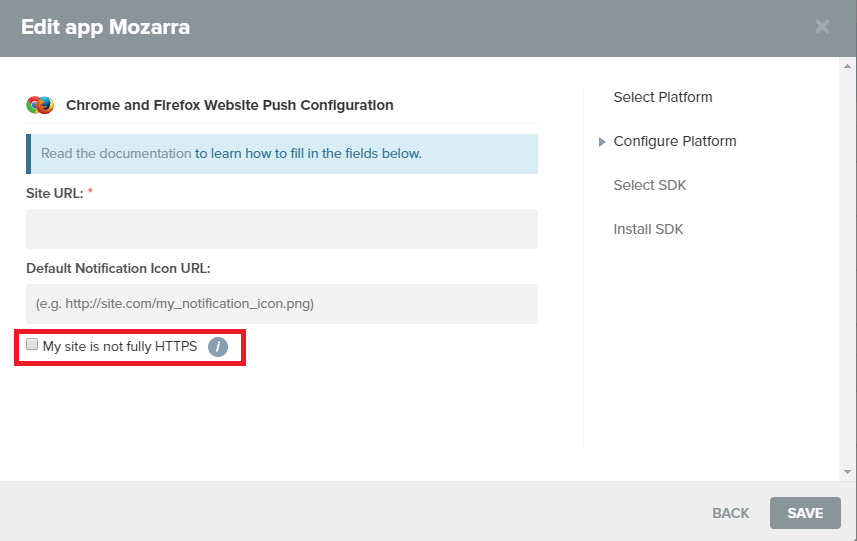The image size is (857, 541).
Task: Go to the Install SDK step
Action: 648,230
